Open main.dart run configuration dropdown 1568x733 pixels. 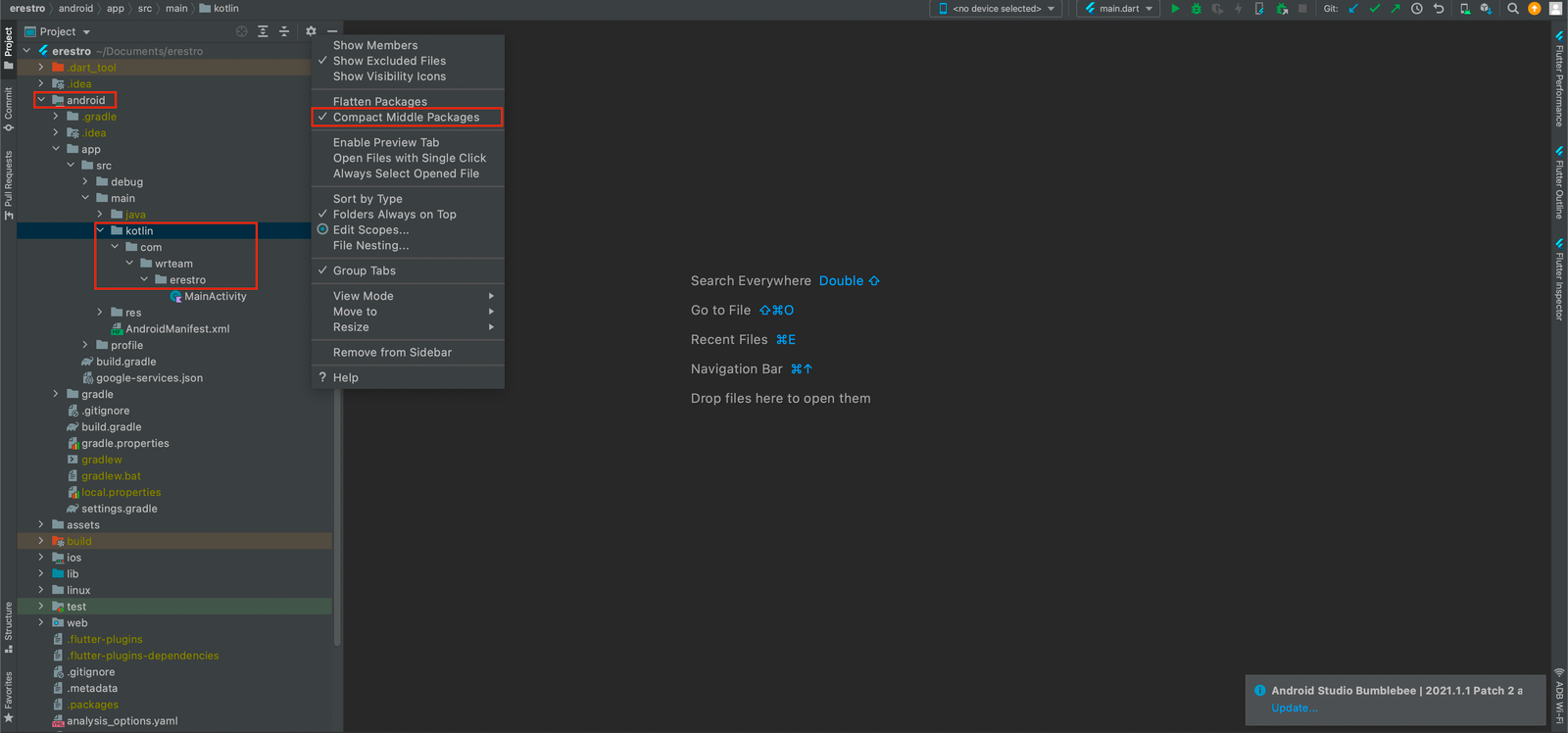coord(1119,9)
